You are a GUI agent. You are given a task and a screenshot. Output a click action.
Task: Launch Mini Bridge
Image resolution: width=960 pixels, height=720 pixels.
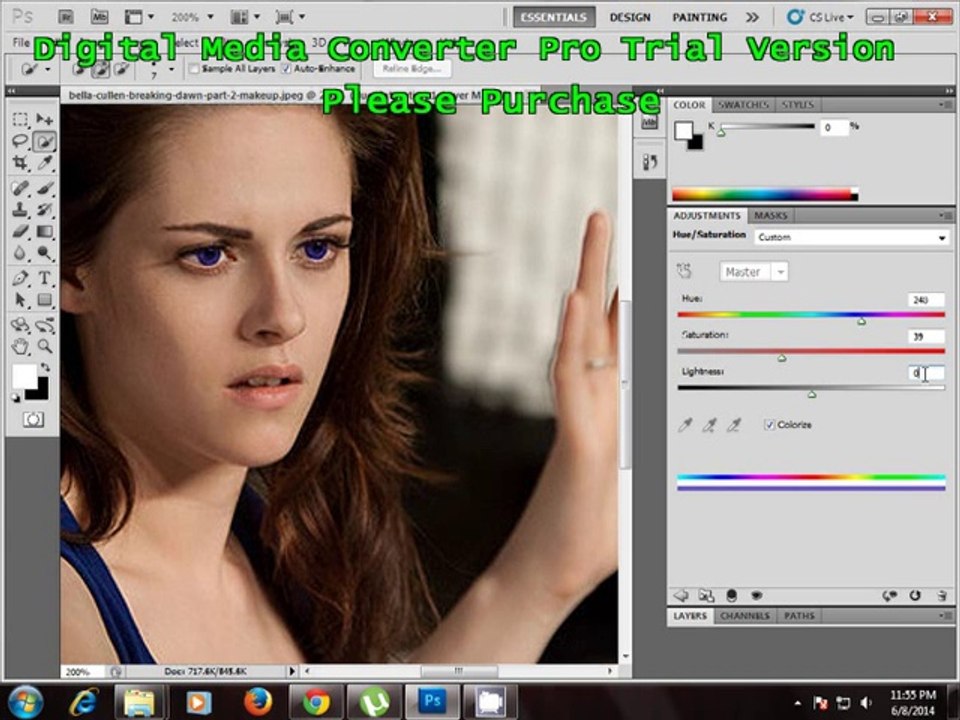click(99, 17)
